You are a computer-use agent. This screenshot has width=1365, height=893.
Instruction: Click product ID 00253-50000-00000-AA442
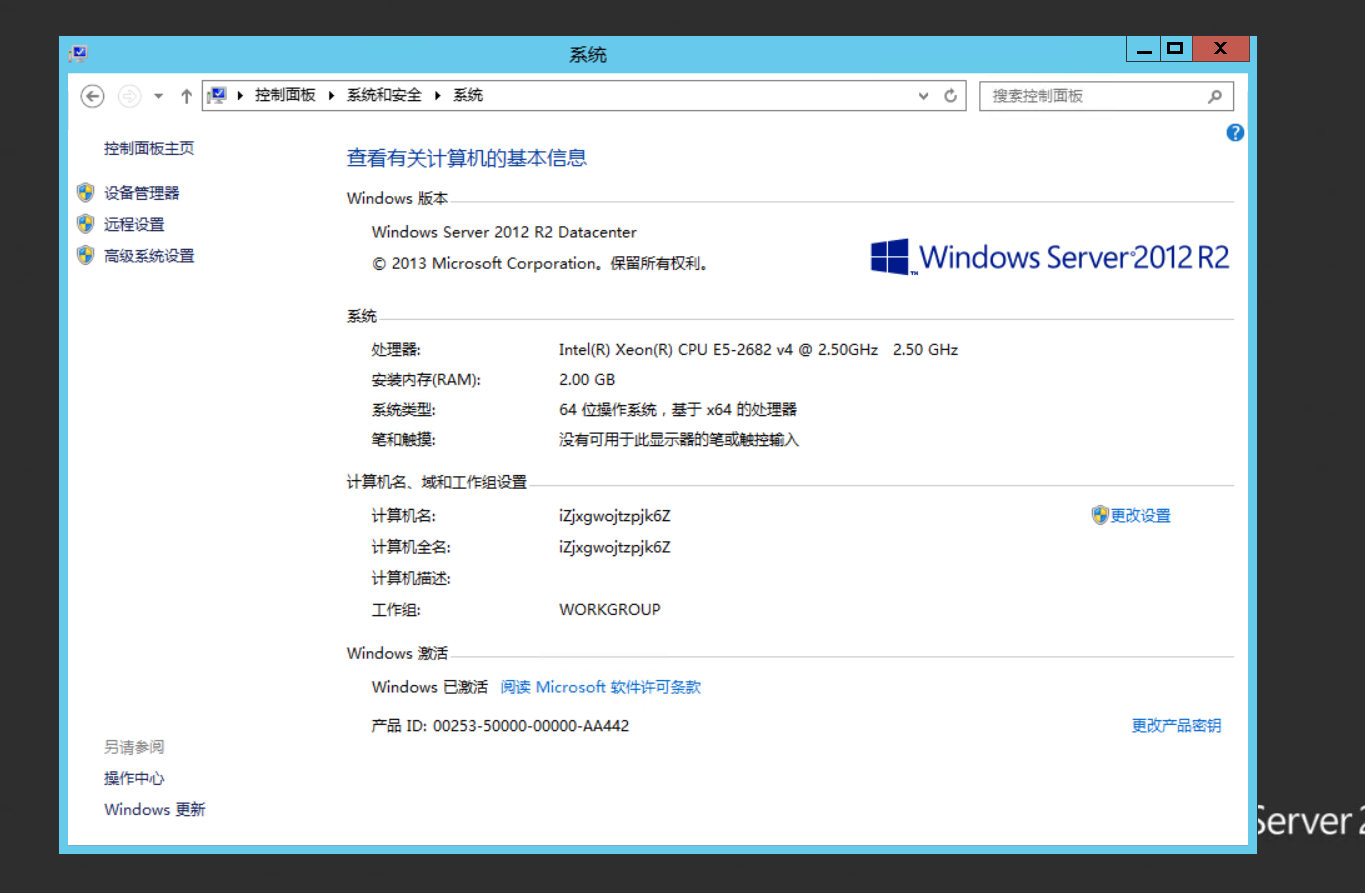[x=531, y=726]
